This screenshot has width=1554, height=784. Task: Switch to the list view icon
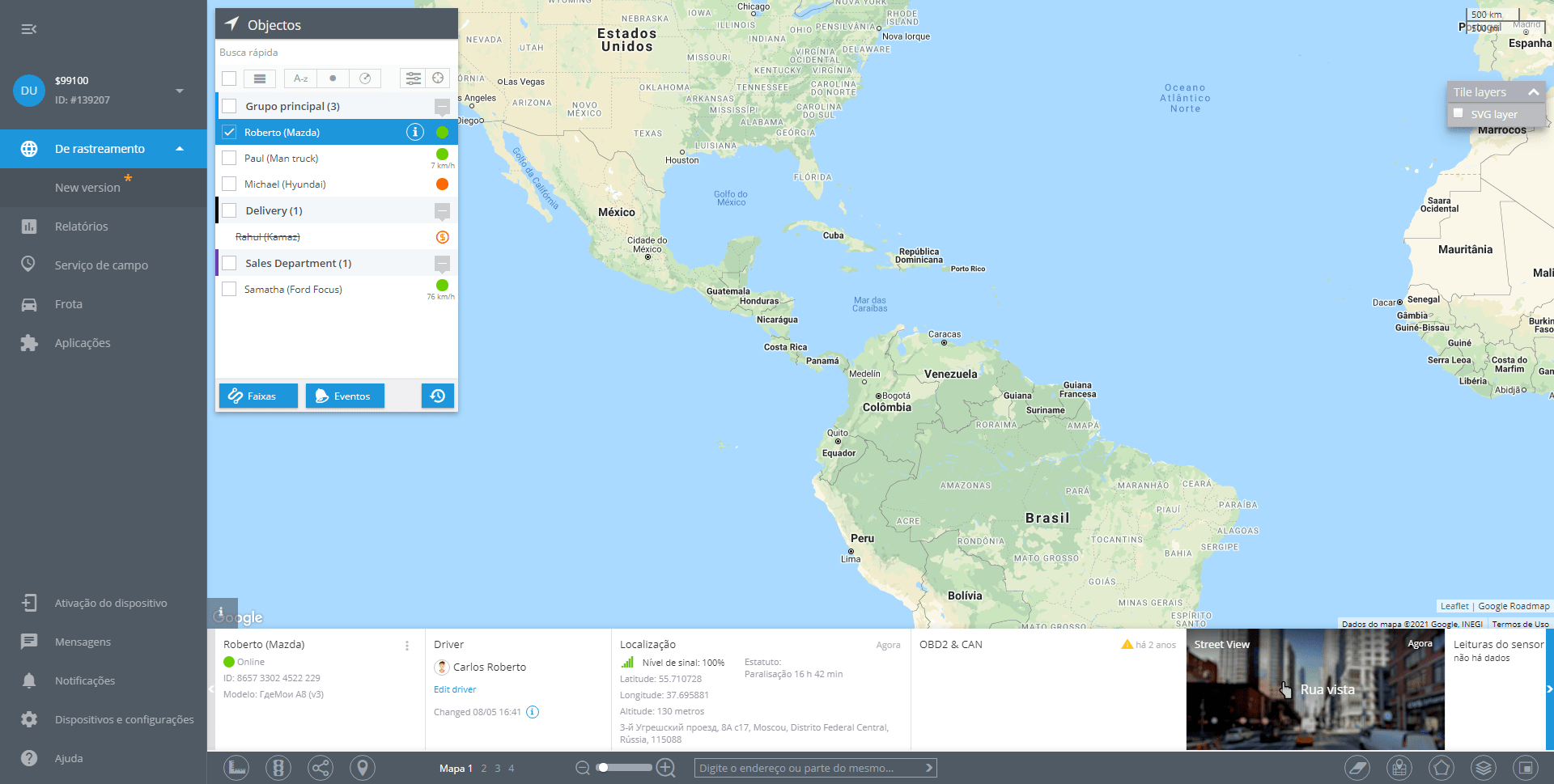tap(260, 78)
